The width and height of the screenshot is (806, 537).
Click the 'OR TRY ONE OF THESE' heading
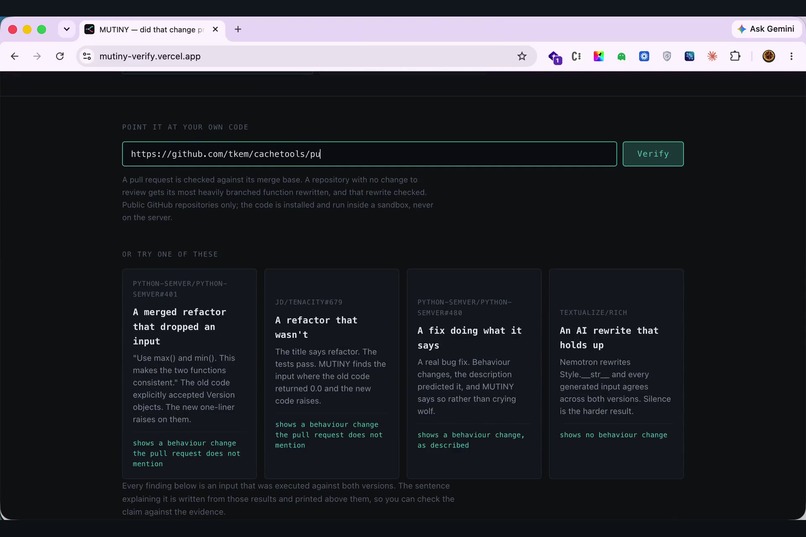pos(170,254)
